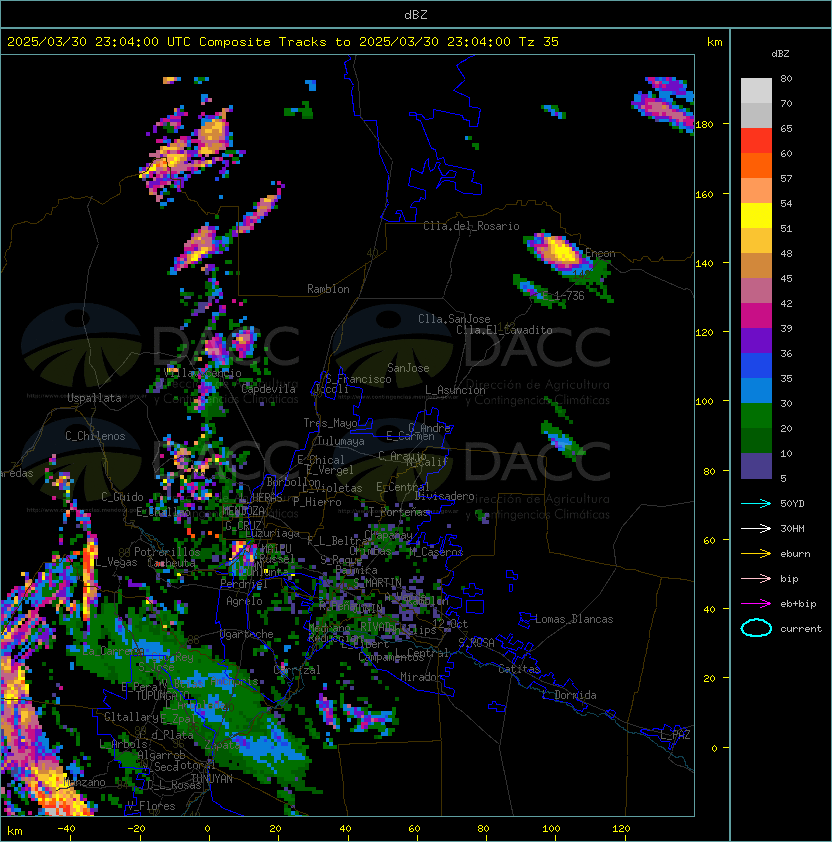This screenshot has width=832, height=842.
Task: Click the 'Catitas' map label
Action: (x=519, y=669)
